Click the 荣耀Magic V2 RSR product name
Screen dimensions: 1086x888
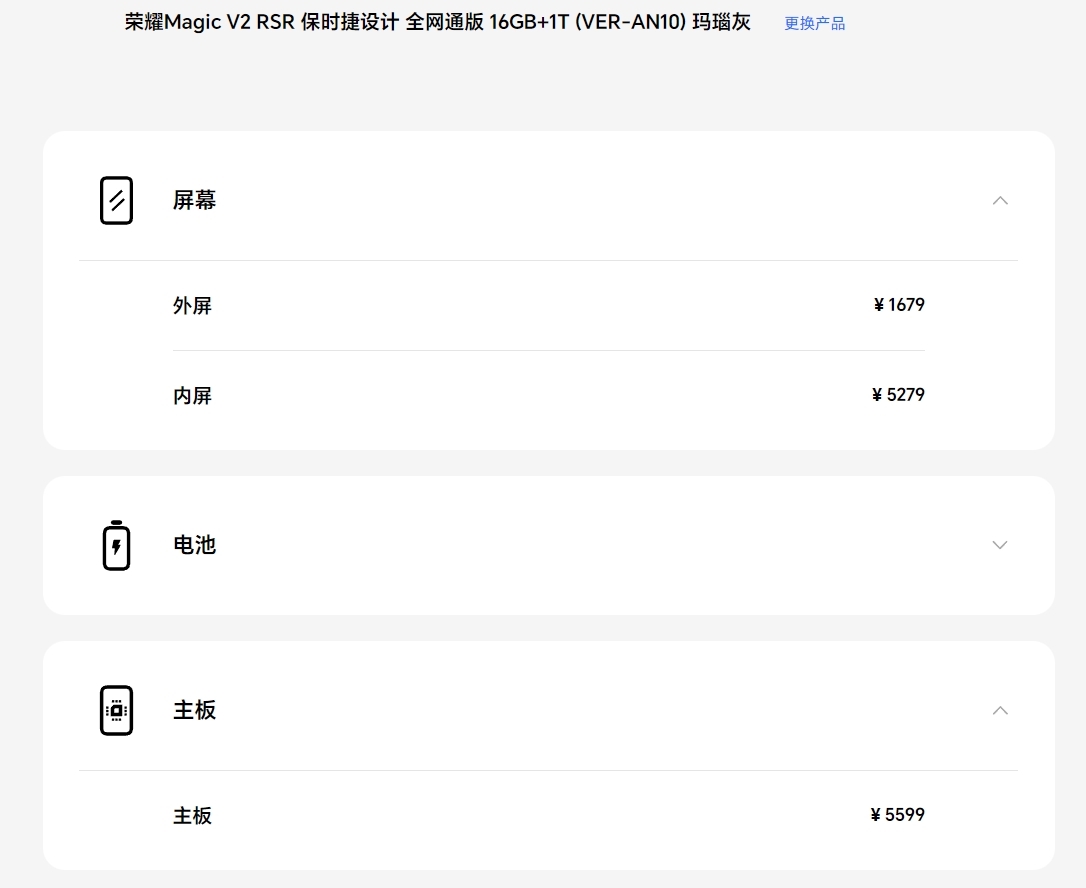210,22
